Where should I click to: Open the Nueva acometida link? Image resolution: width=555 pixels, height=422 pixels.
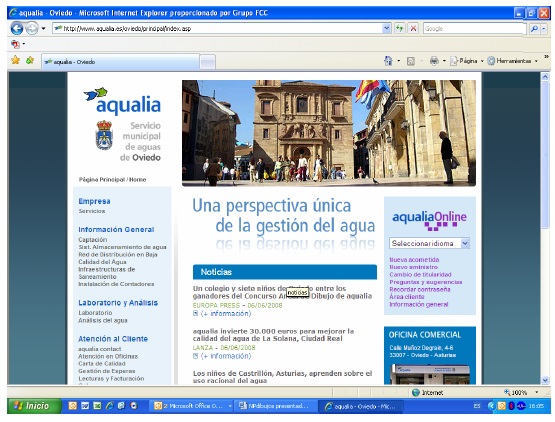414,260
